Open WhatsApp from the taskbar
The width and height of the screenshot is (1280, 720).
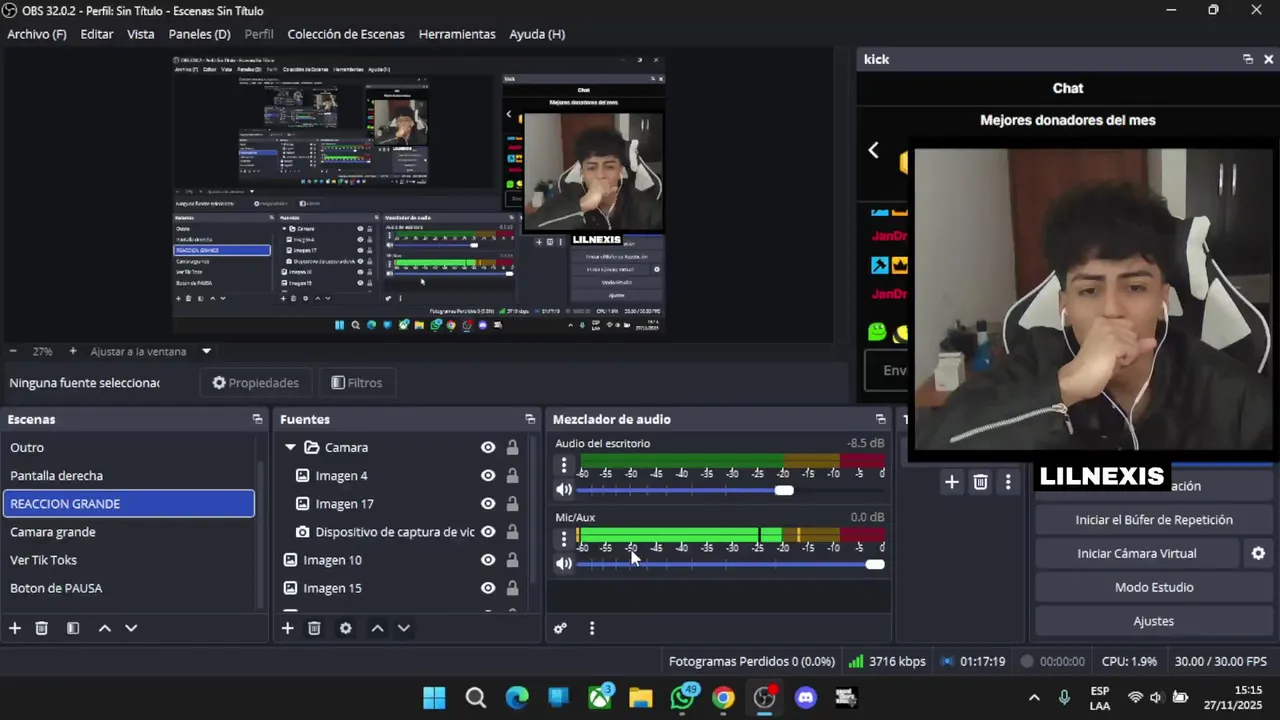click(682, 697)
